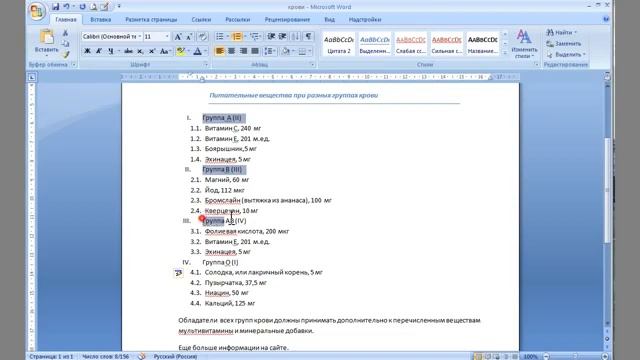This screenshot has width=640, height=360.
Task: Switch to the Вставка tab
Action: [x=100, y=20]
